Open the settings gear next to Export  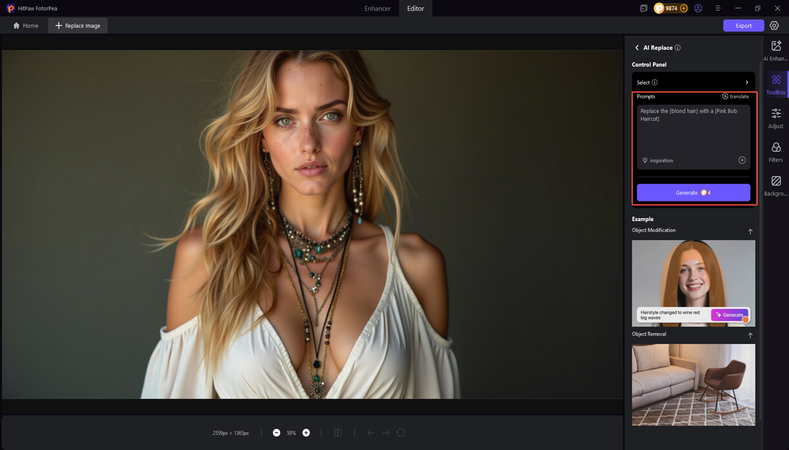pyautogui.click(x=774, y=26)
